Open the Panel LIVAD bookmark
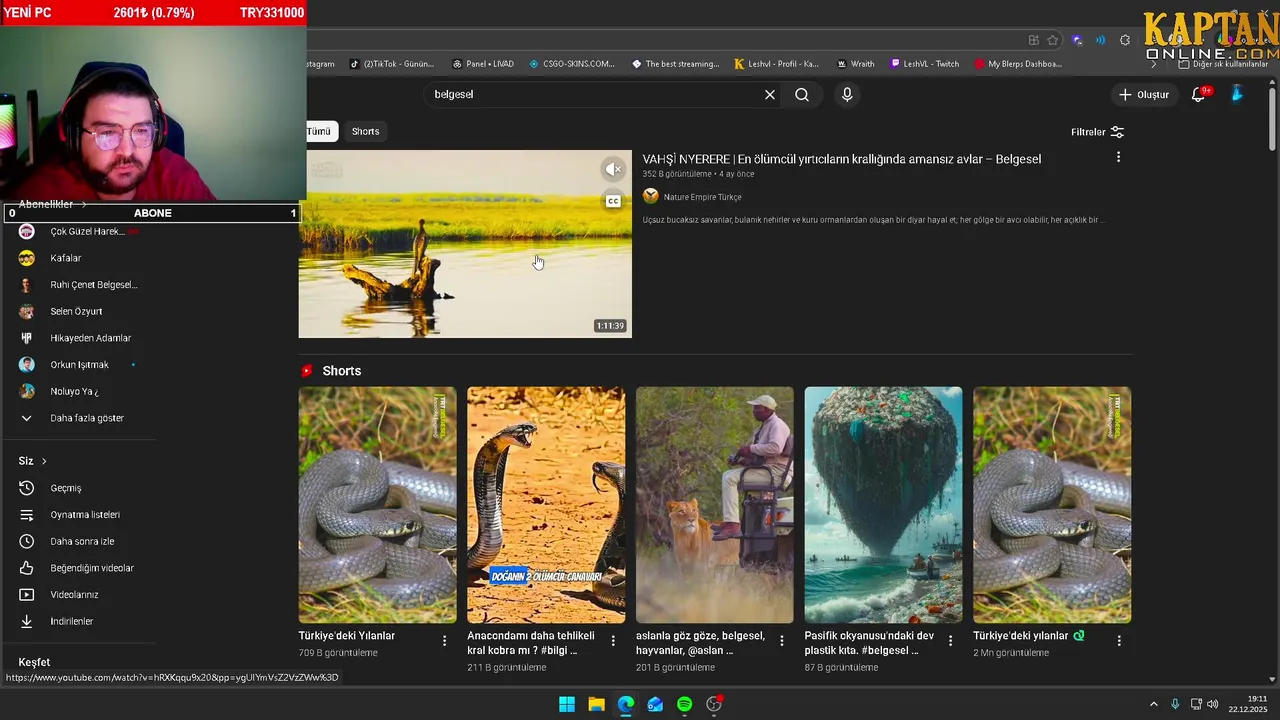Viewport: 1280px width, 720px height. (483, 64)
